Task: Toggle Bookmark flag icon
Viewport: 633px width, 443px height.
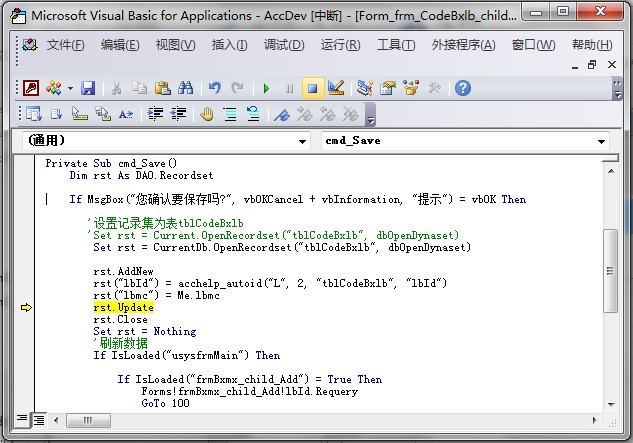Action: tap(282, 114)
